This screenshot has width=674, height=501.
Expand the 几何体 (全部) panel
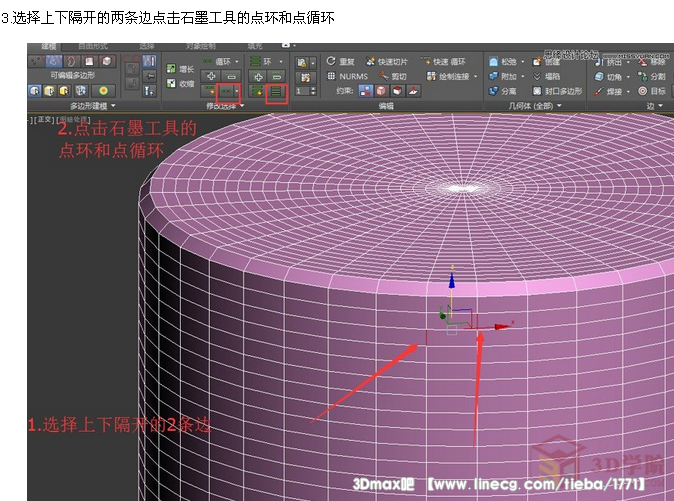pos(535,106)
